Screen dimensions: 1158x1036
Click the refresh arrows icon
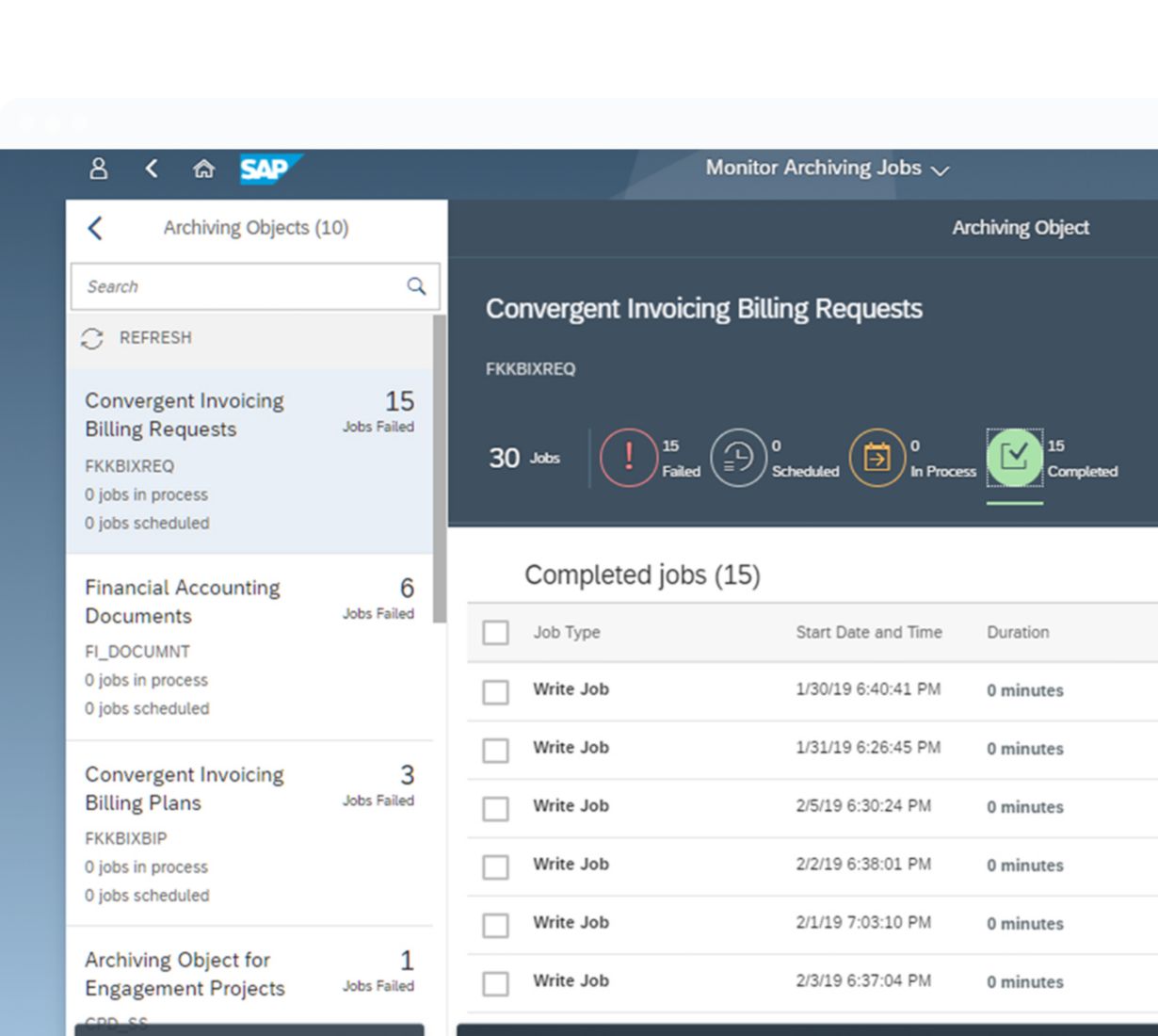click(92, 338)
